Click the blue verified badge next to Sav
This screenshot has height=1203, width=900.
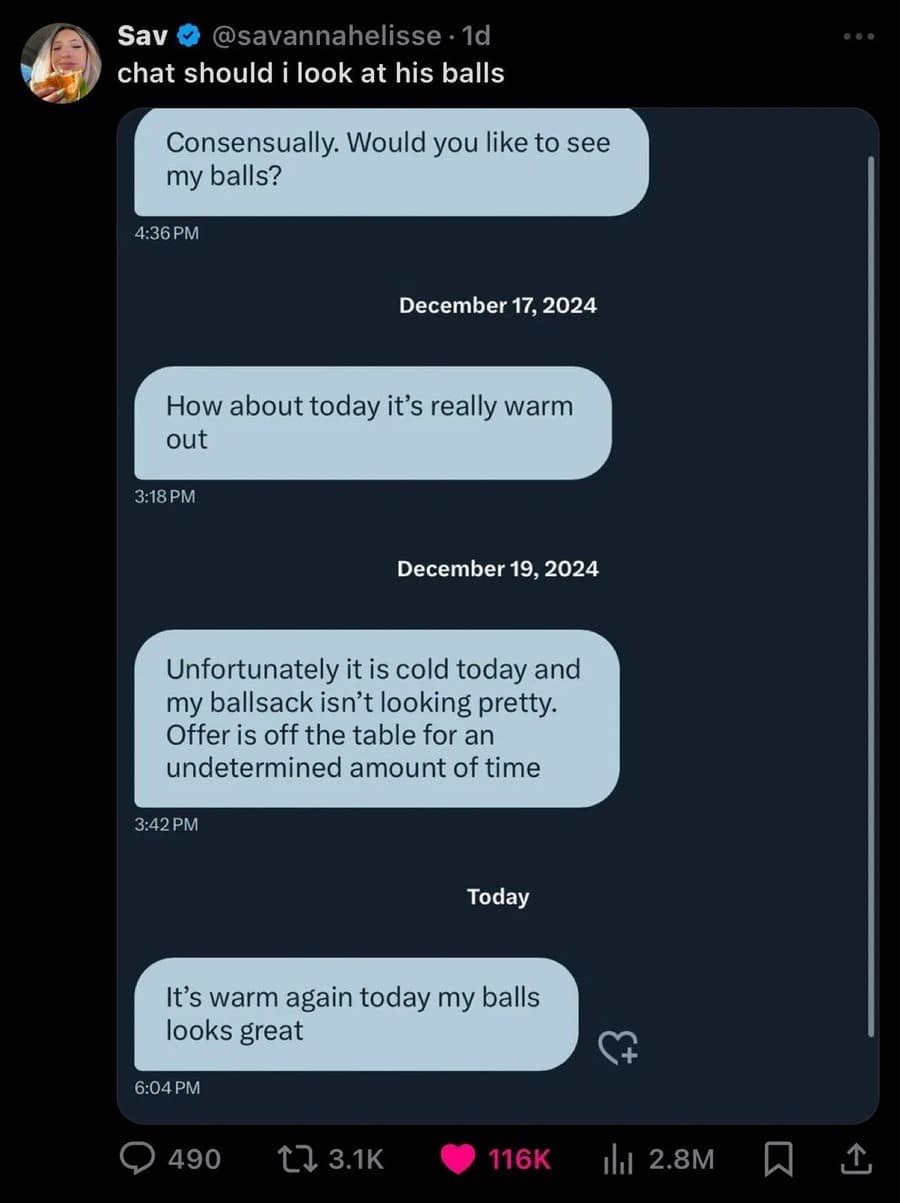188,35
